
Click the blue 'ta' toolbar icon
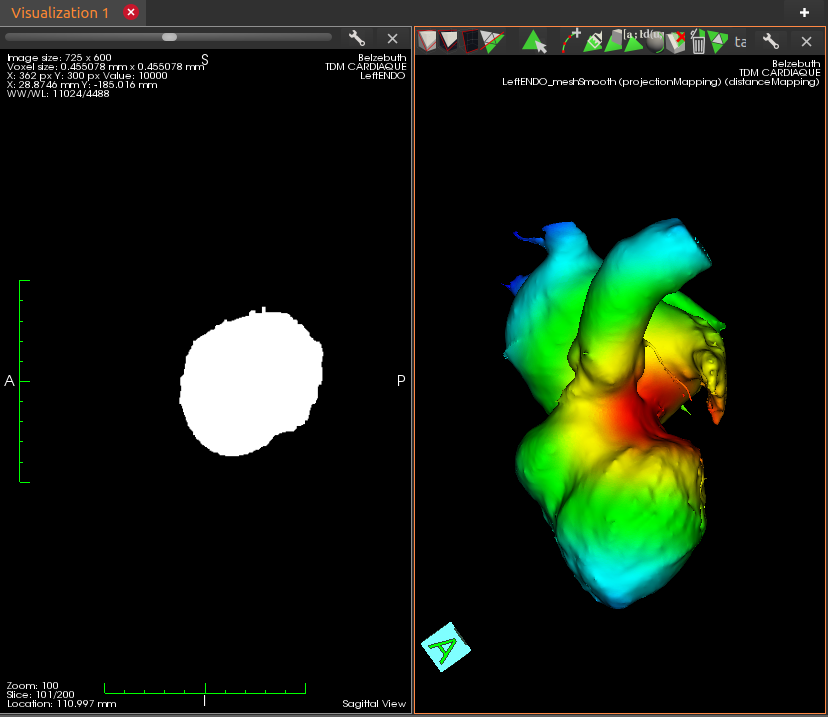[740, 42]
